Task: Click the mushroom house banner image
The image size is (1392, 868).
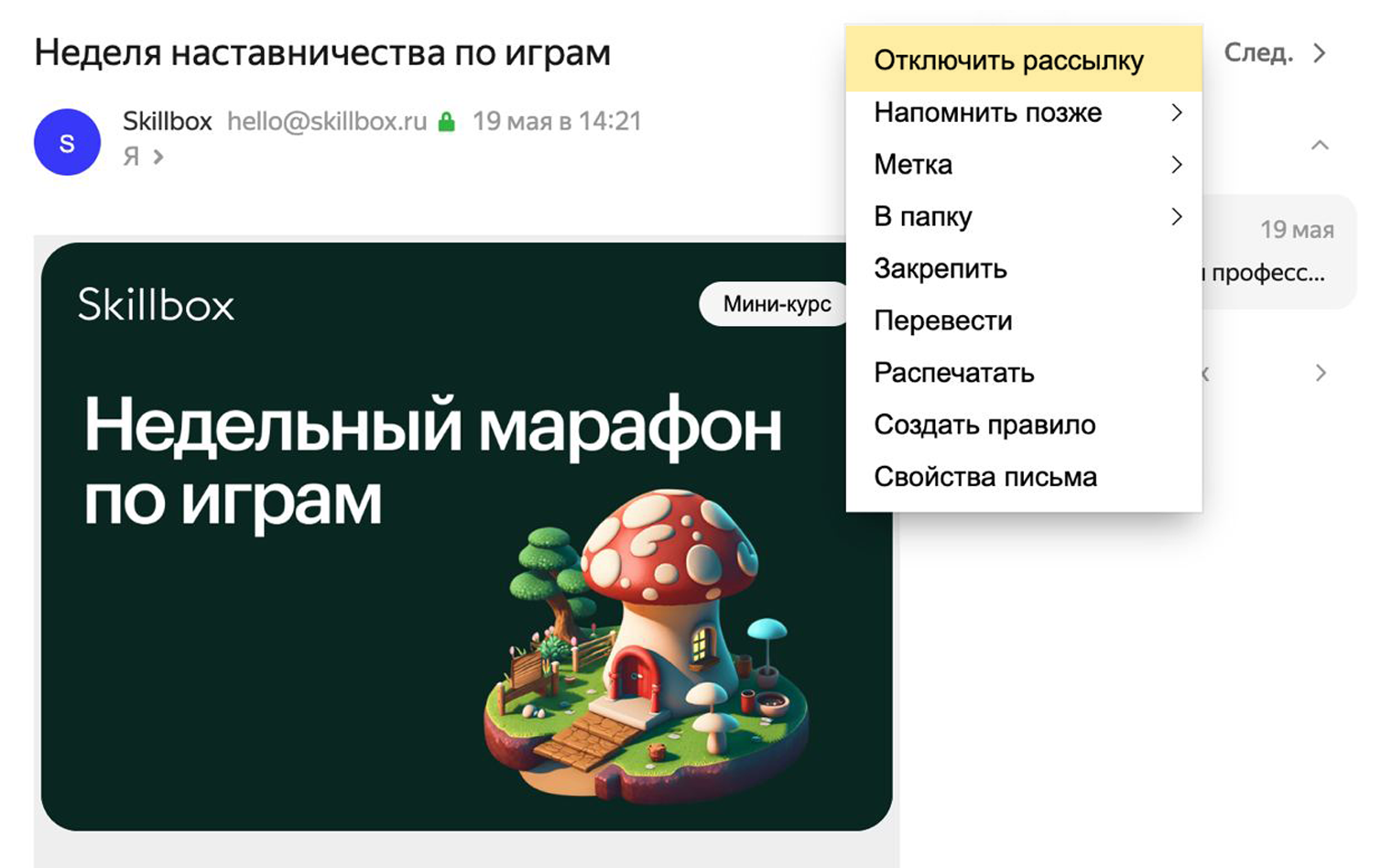Action: click(x=647, y=646)
